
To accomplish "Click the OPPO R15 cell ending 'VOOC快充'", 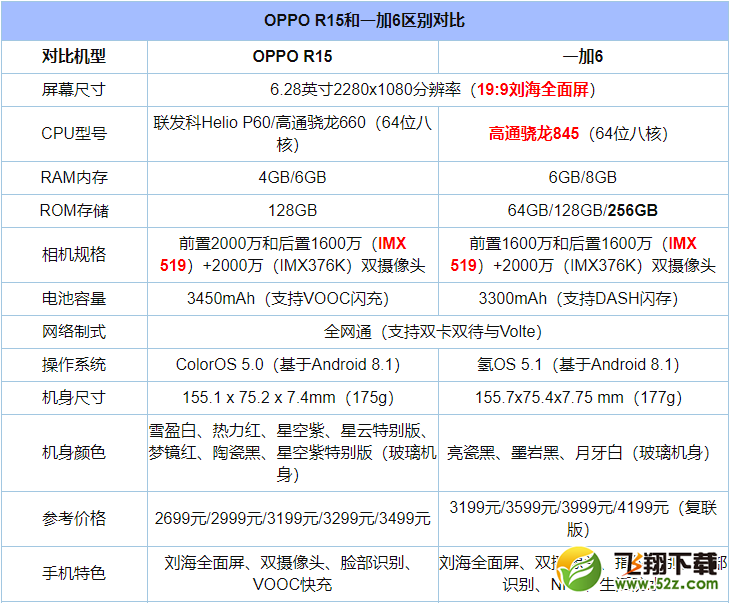I will 292,574.
